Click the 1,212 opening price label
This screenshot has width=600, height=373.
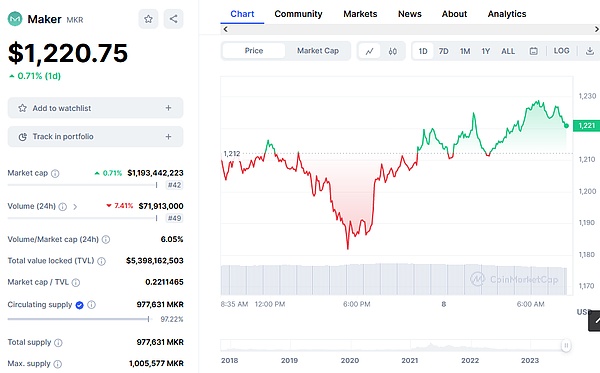click(x=232, y=153)
